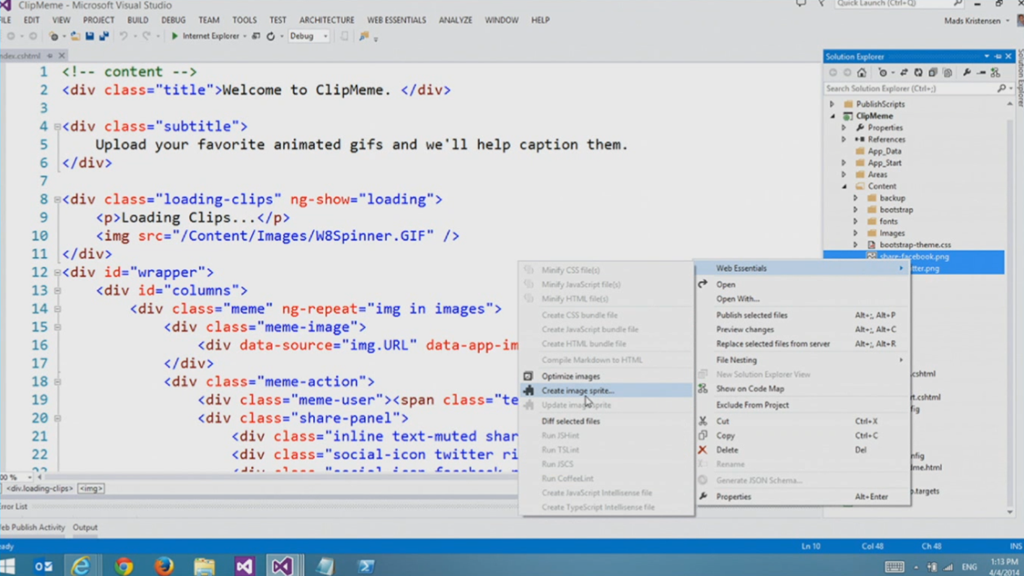Collapse the ClipMeme project node

coord(833,116)
